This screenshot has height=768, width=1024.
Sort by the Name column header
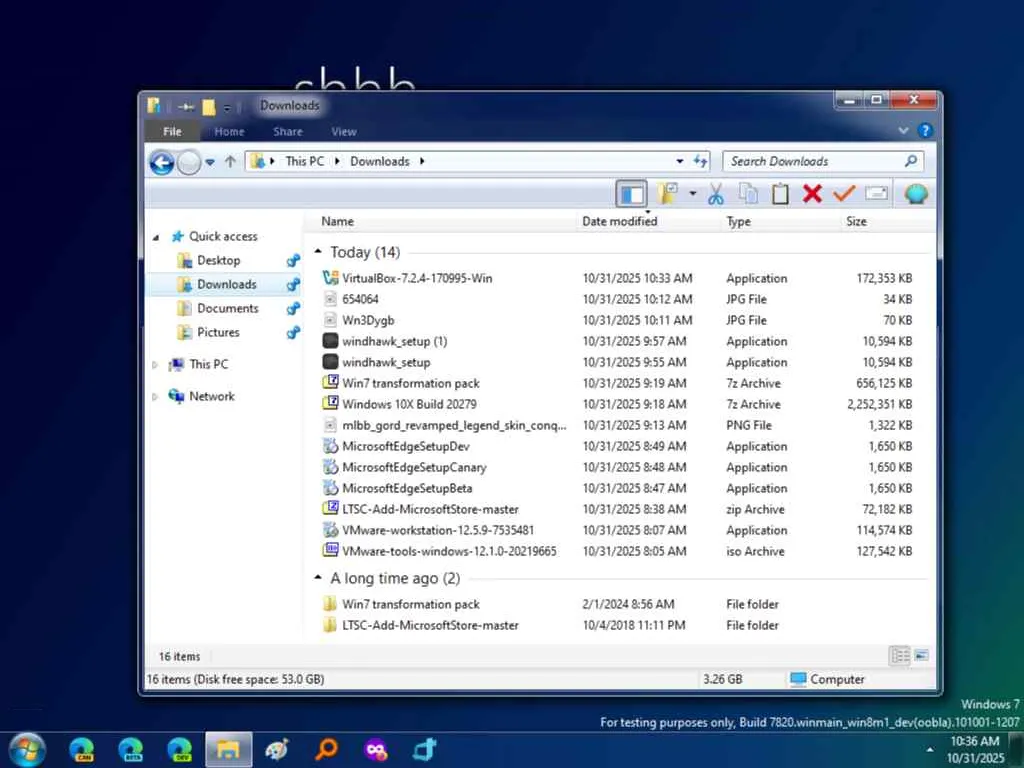pyautogui.click(x=337, y=221)
